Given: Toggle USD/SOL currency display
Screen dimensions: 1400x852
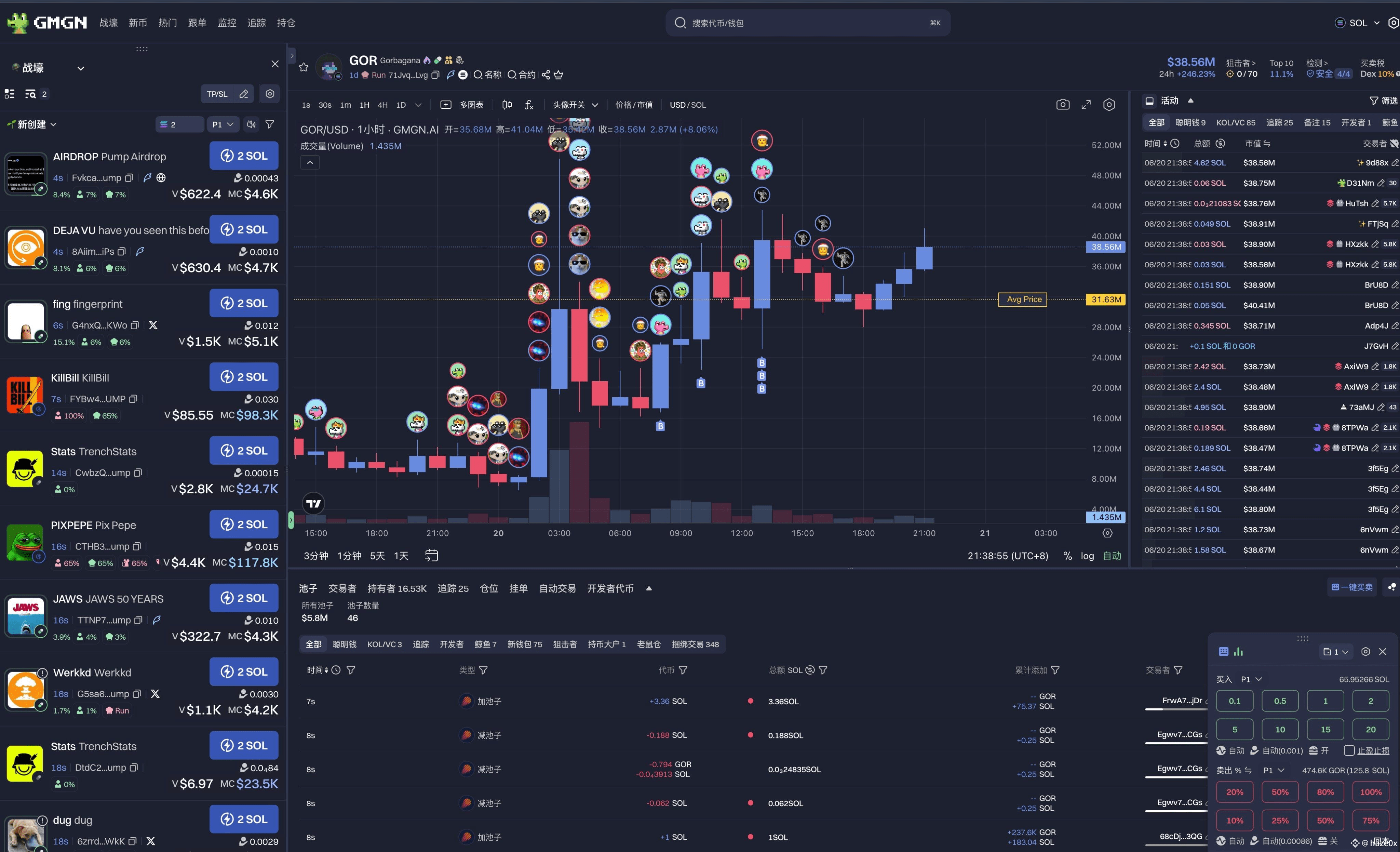Looking at the screenshot, I should click(687, 105).
